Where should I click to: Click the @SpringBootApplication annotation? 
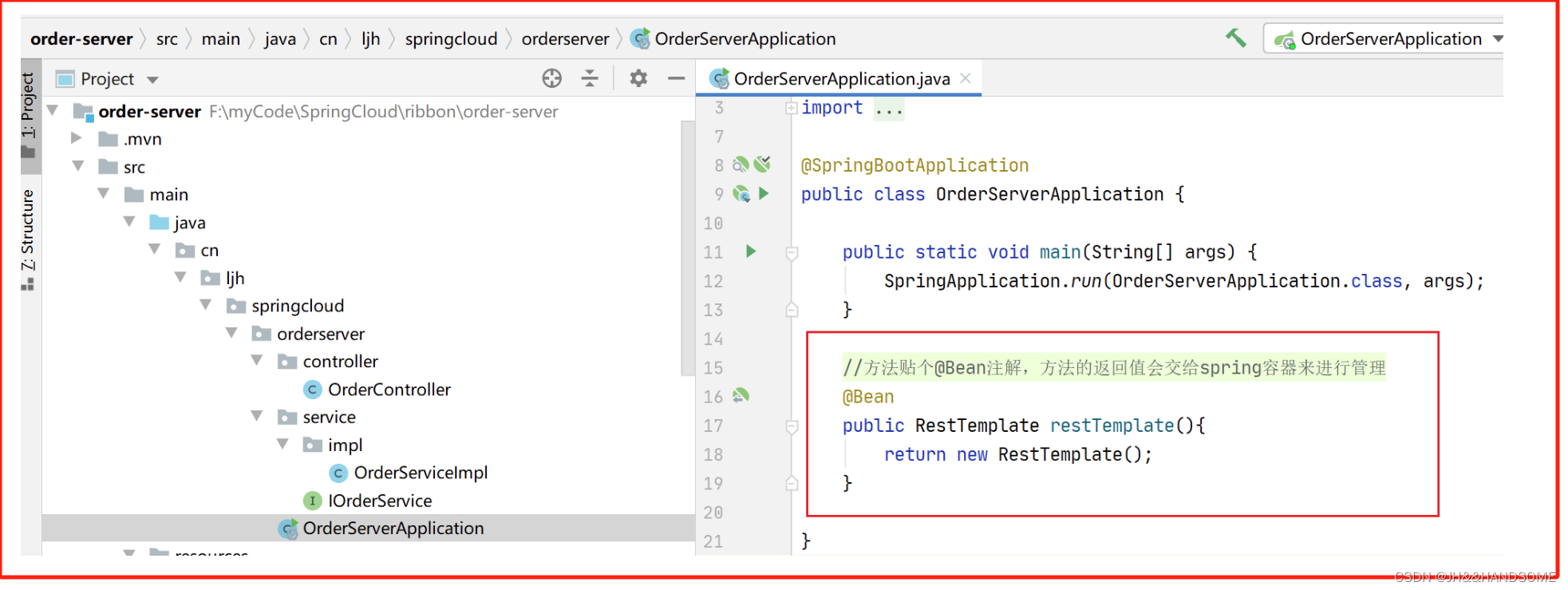point(914,165)
